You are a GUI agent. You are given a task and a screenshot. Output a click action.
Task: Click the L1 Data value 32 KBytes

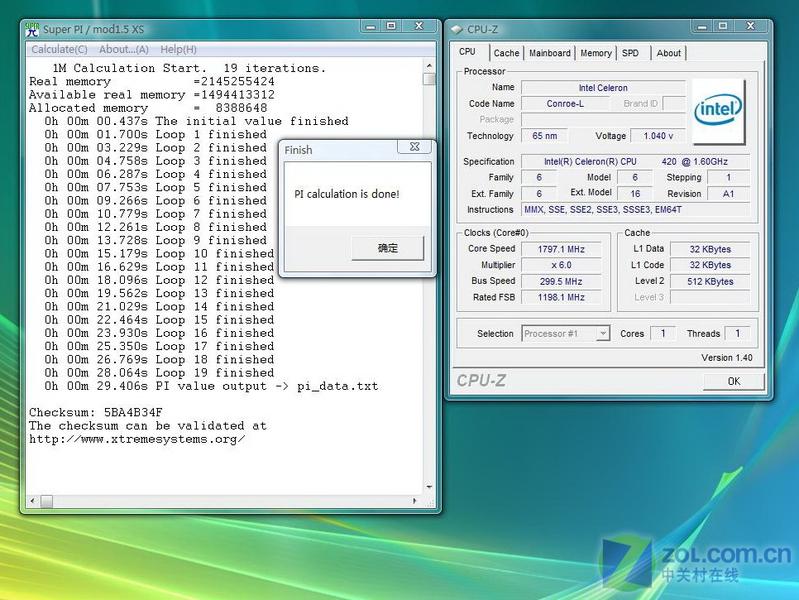(710, 249)
